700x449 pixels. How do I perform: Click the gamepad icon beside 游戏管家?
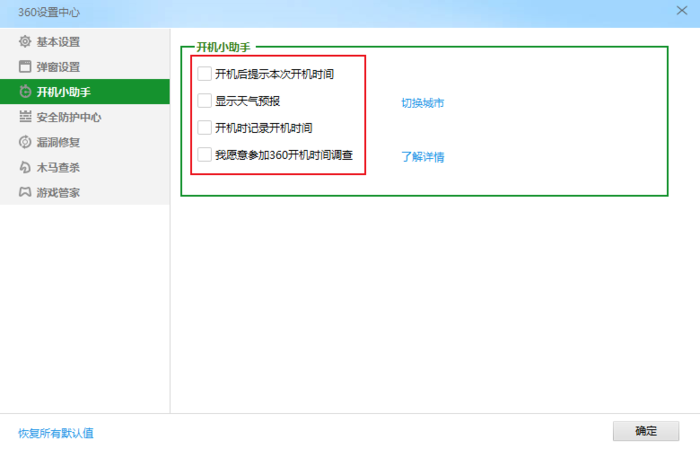[25, 192]
